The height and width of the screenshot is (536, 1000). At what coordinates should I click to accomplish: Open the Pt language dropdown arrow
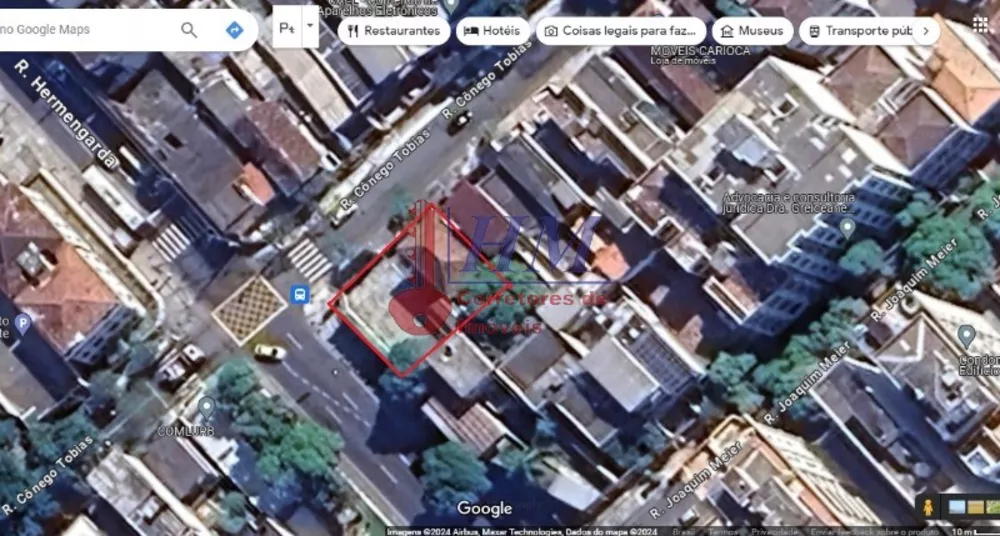click(310, 27)
